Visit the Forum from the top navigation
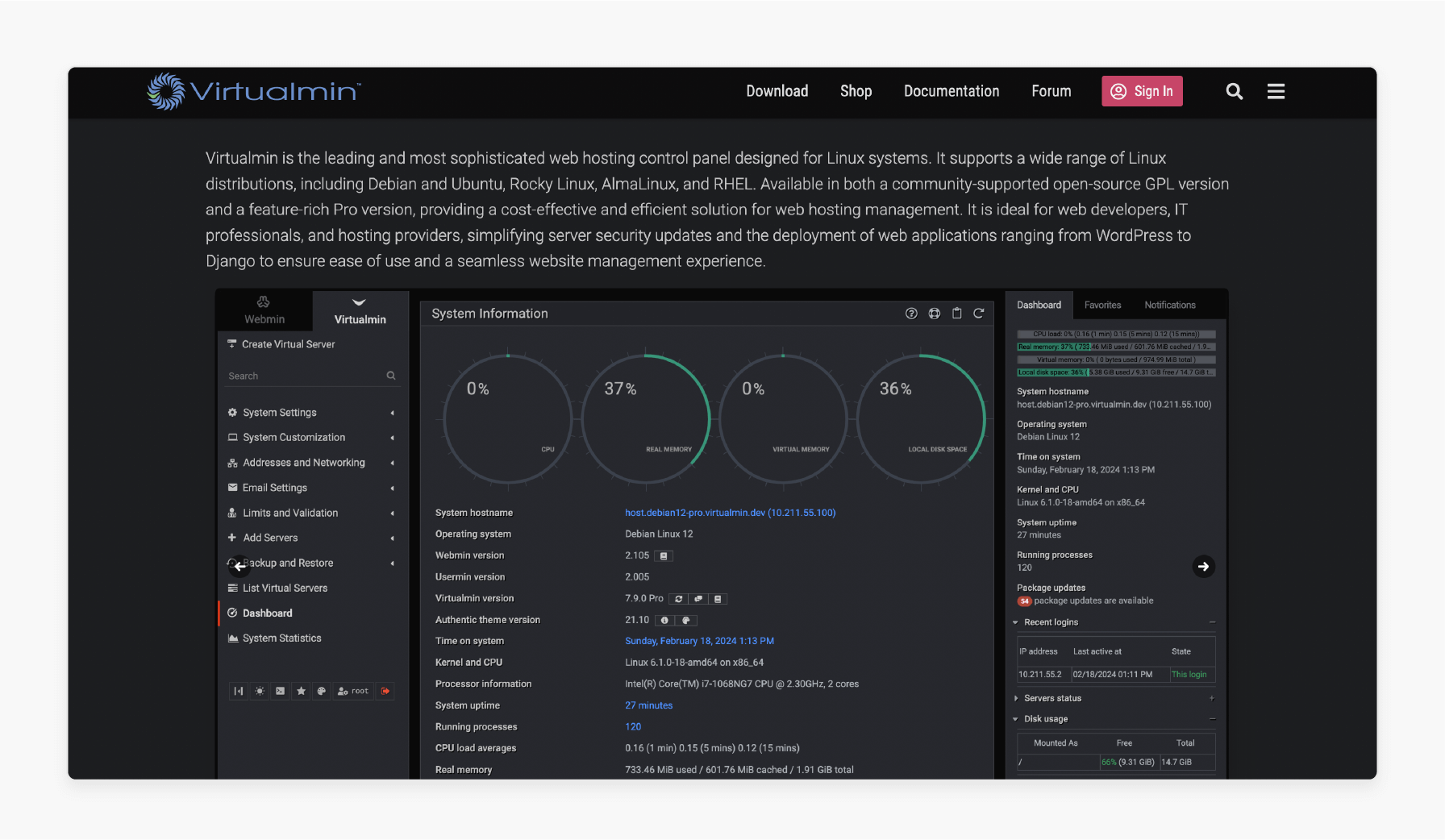Viewport: 1445px width, 840px height. coord(1051,91)
